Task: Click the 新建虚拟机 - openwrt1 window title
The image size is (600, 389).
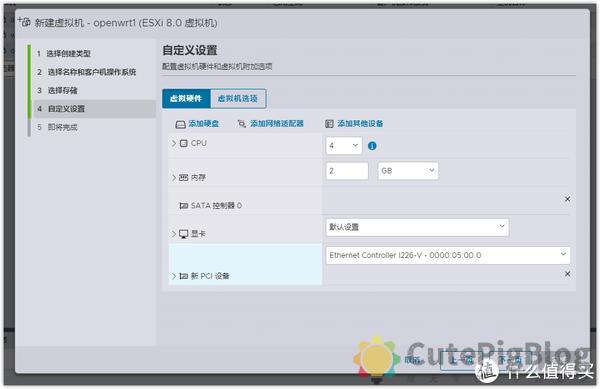Action: (126, 23)
